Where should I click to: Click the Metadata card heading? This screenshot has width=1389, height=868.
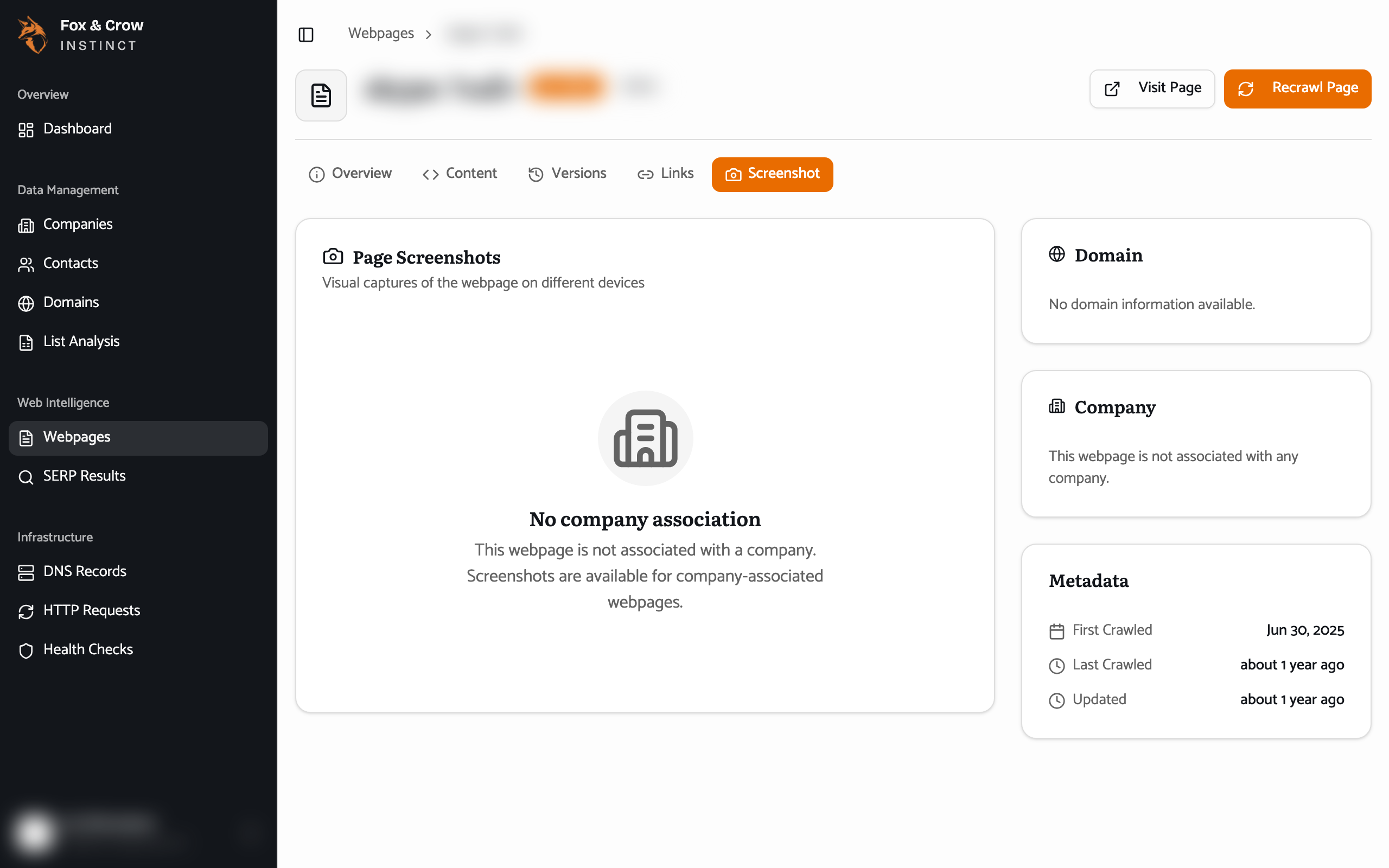(x=1089, y=581)
